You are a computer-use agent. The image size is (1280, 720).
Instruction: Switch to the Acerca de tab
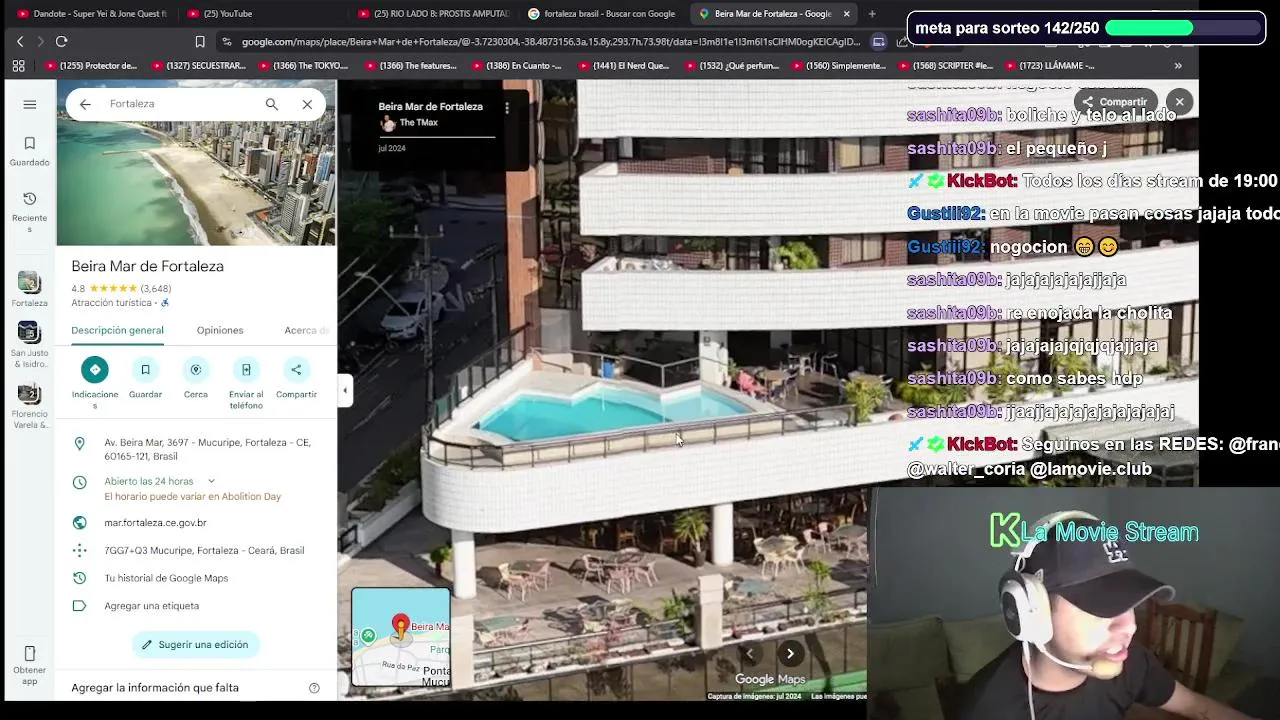pyautogui.click(x=307, y=330)
